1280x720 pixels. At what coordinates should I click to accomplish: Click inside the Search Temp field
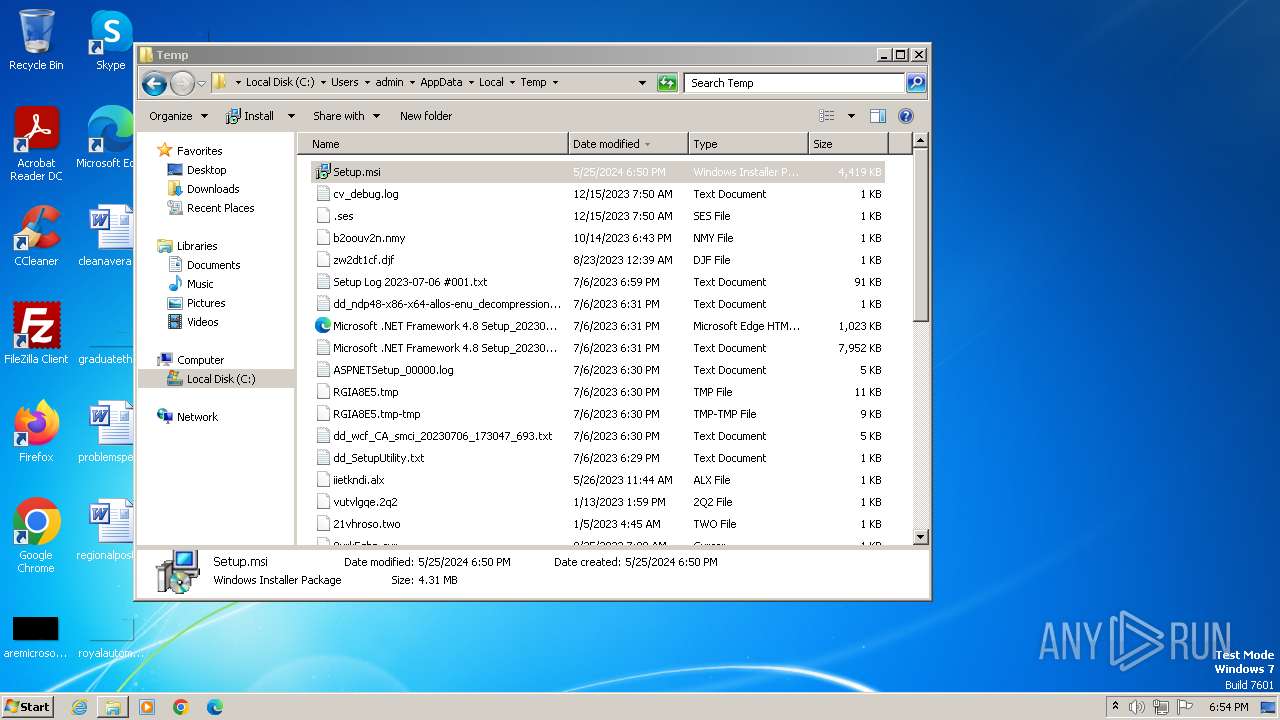794,83
